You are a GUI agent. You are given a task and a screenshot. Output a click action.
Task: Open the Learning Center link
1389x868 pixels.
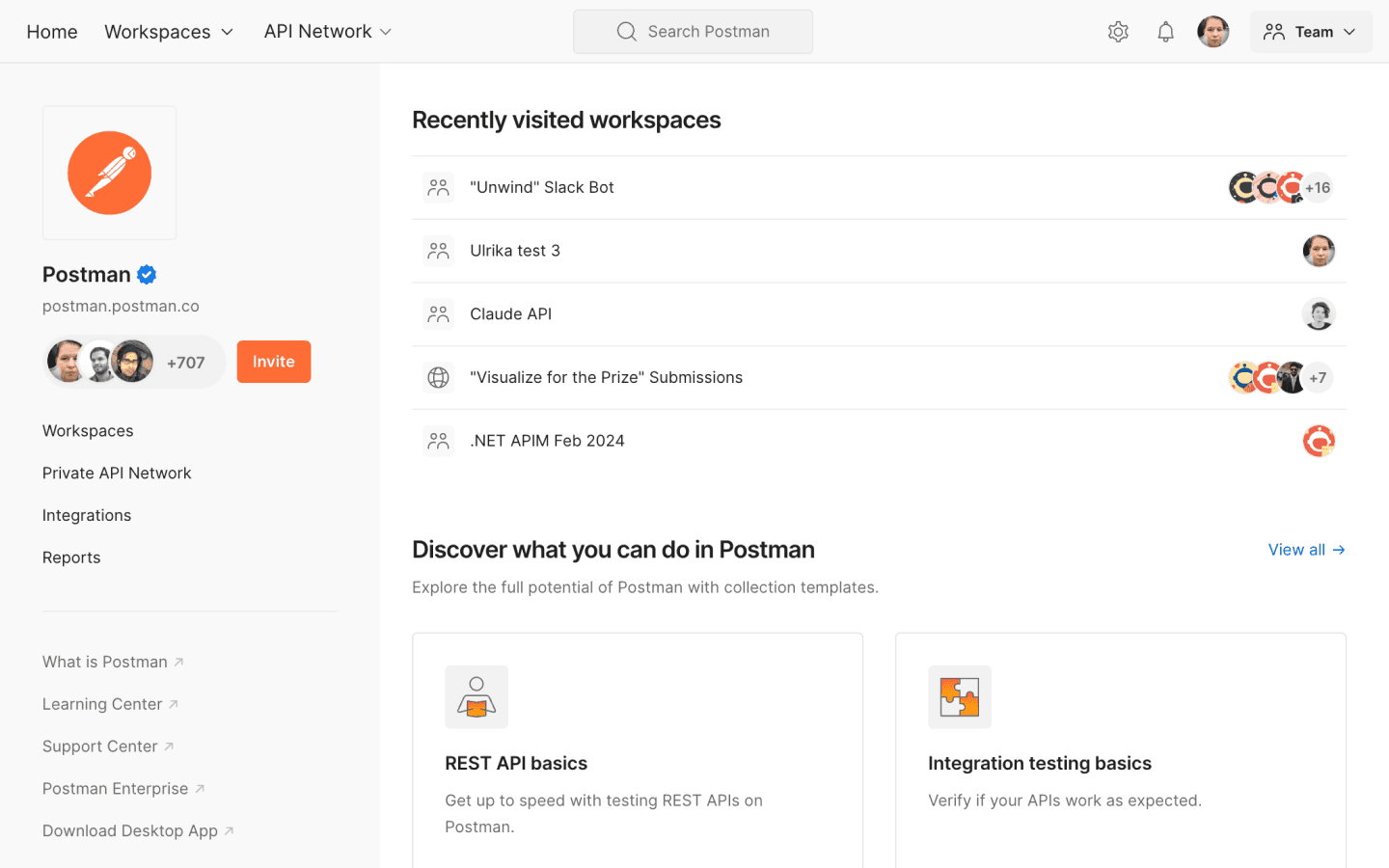(110, 704)
